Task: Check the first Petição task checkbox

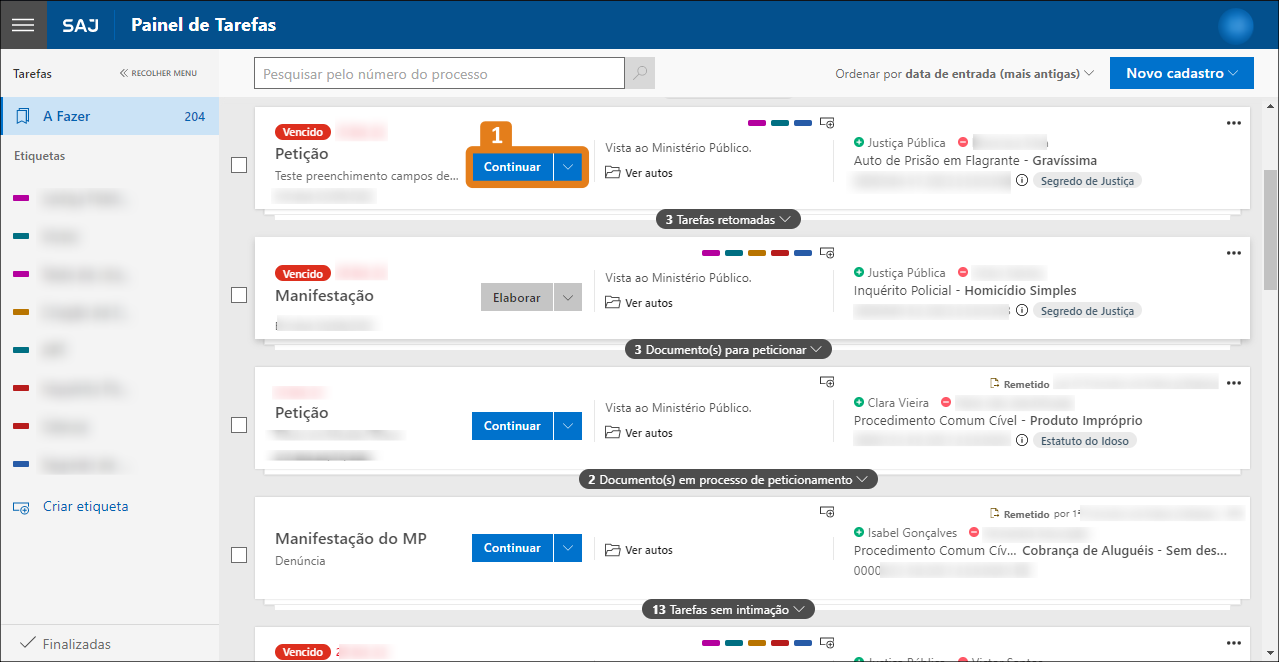Action: click(239, 165)
